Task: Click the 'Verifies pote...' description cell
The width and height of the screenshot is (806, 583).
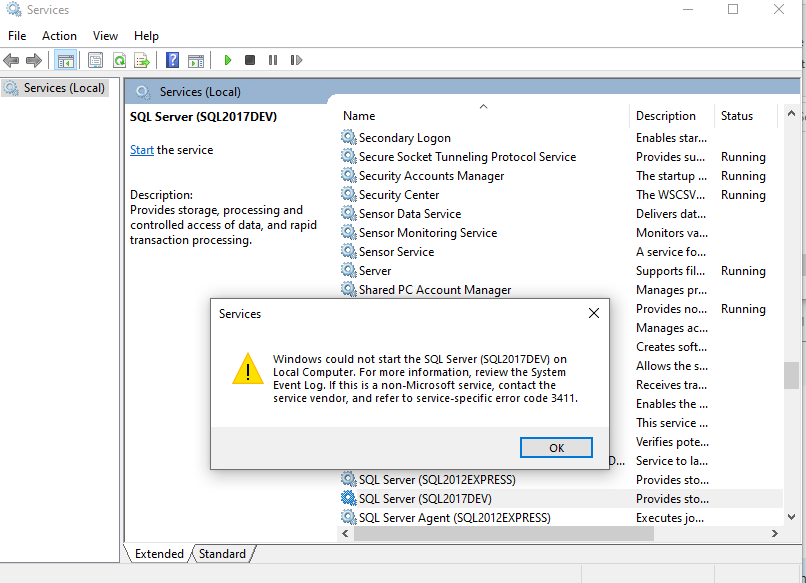Action: click(x=672, y=442)
